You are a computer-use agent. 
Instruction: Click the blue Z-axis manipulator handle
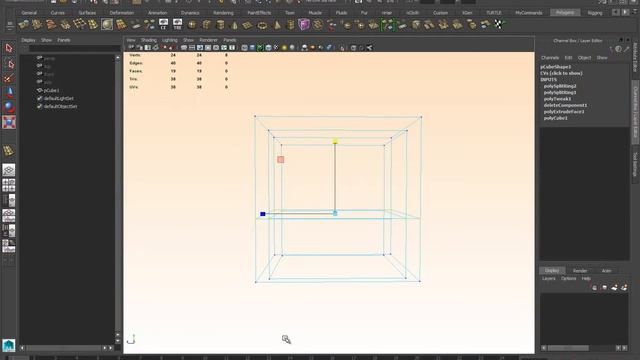263,214
